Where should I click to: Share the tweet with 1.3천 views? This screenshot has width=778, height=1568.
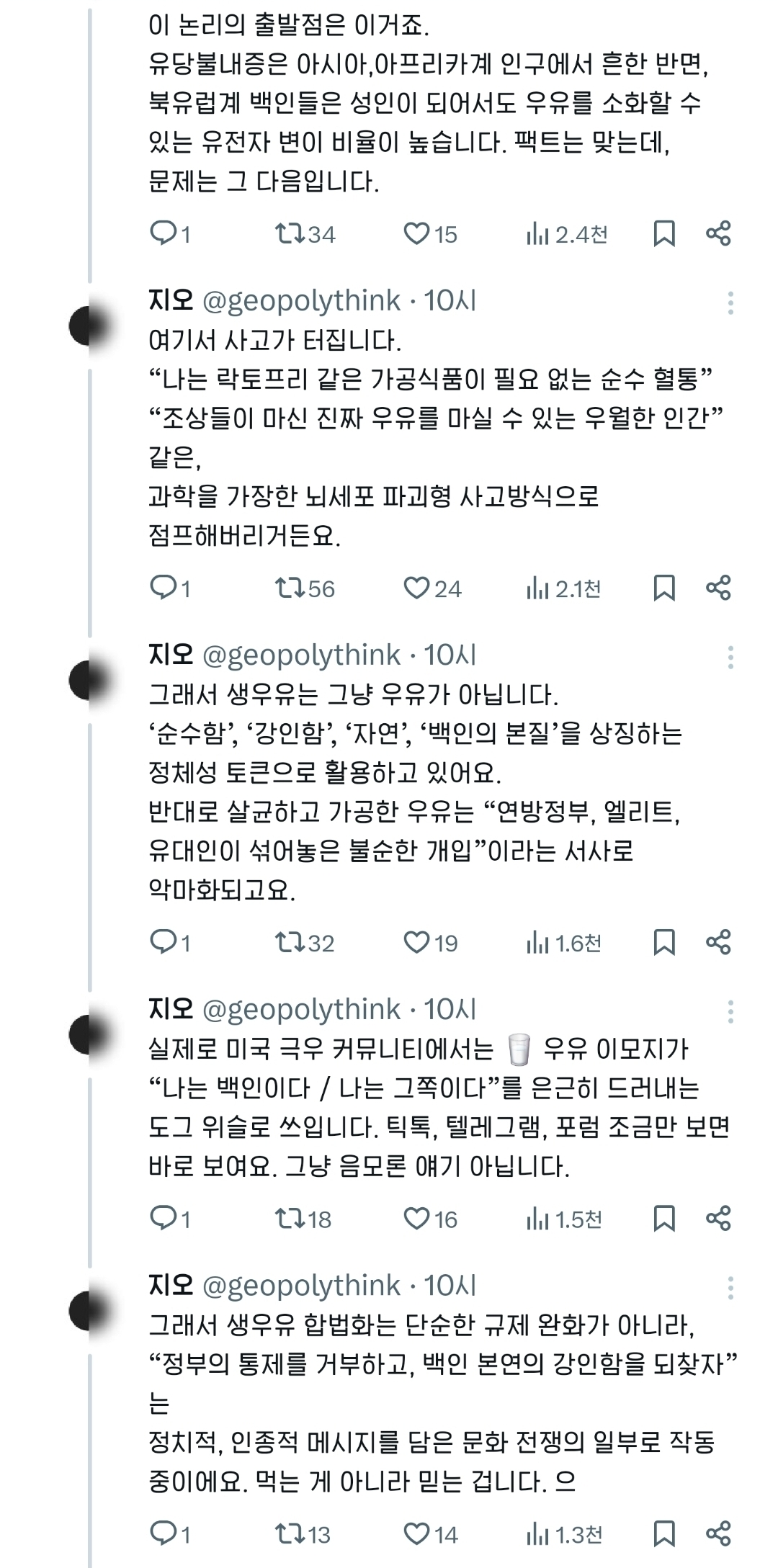point(718,1534)
